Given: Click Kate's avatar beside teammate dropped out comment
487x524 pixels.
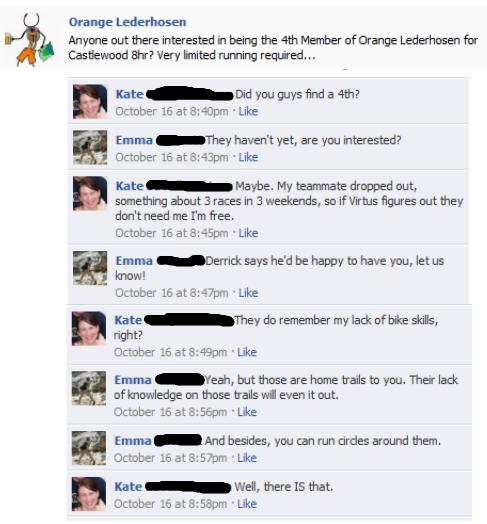Looking at the screenshot, I should (90, 193).
